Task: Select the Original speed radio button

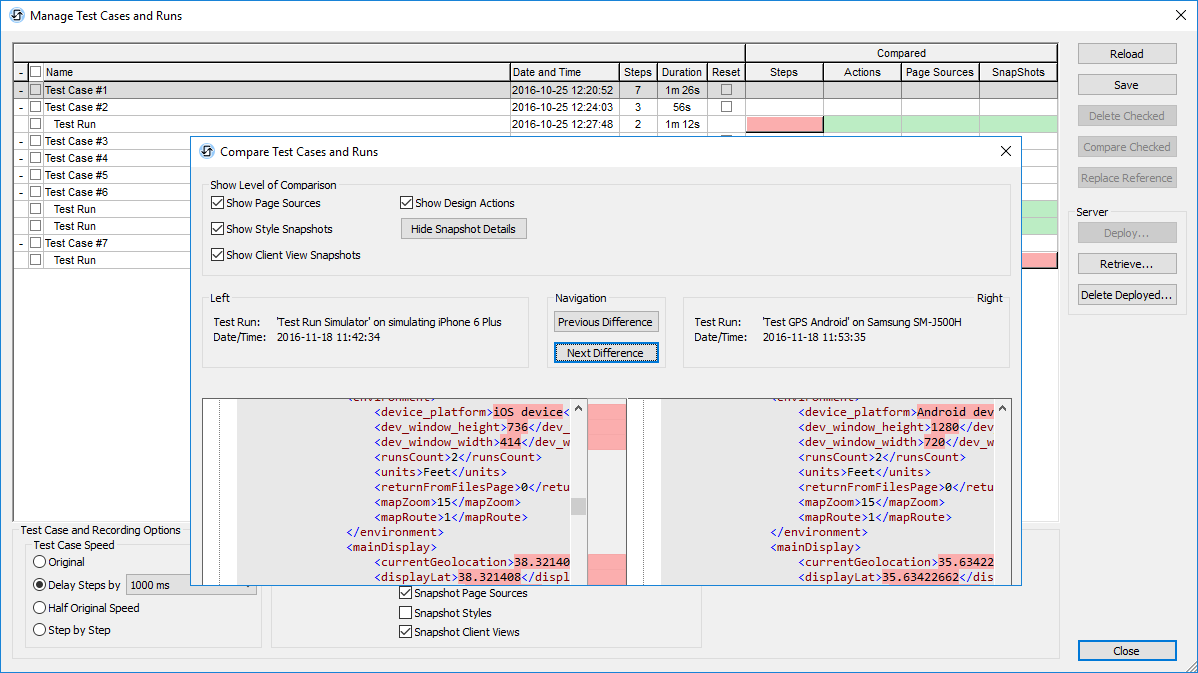Action: click(x=40, y=562)
